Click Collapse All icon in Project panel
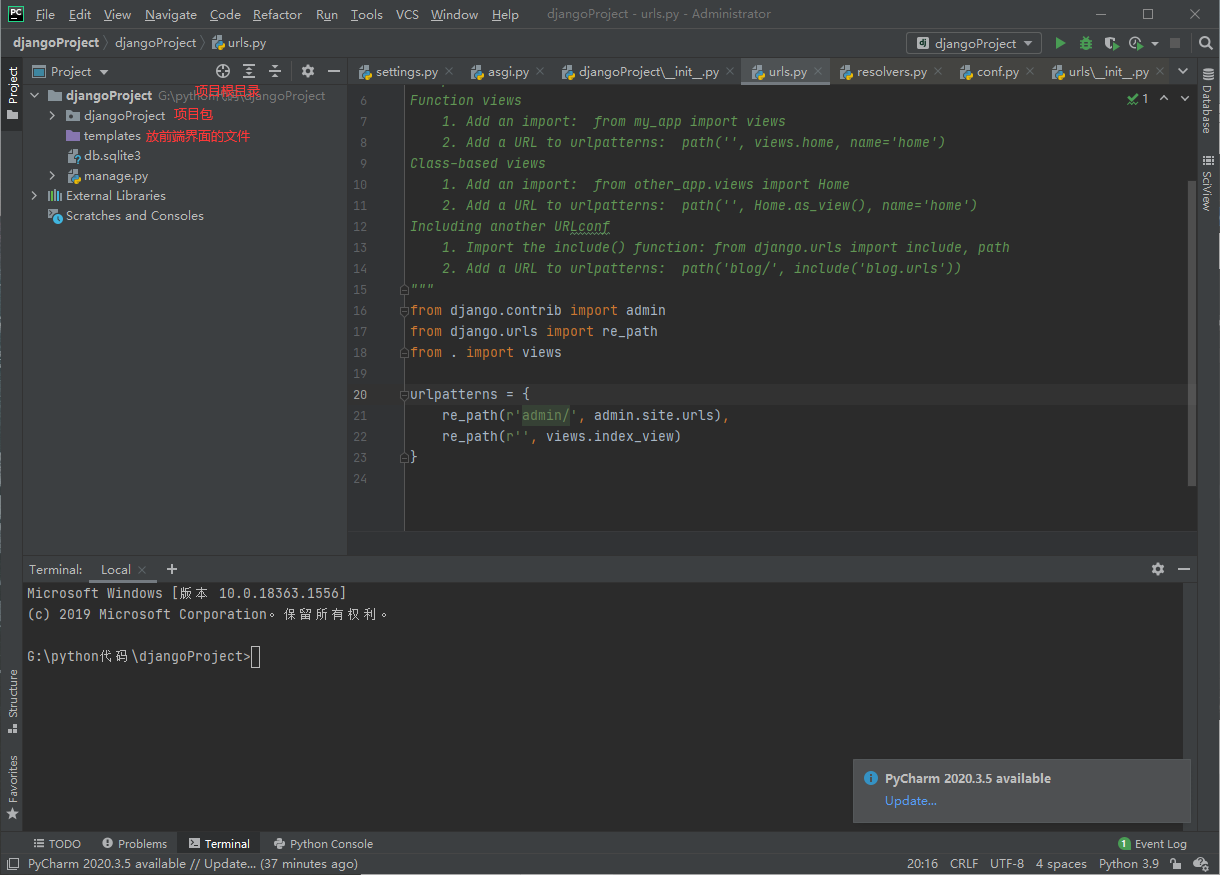Viewport: 1220px width, 875px height. [275, 71]
